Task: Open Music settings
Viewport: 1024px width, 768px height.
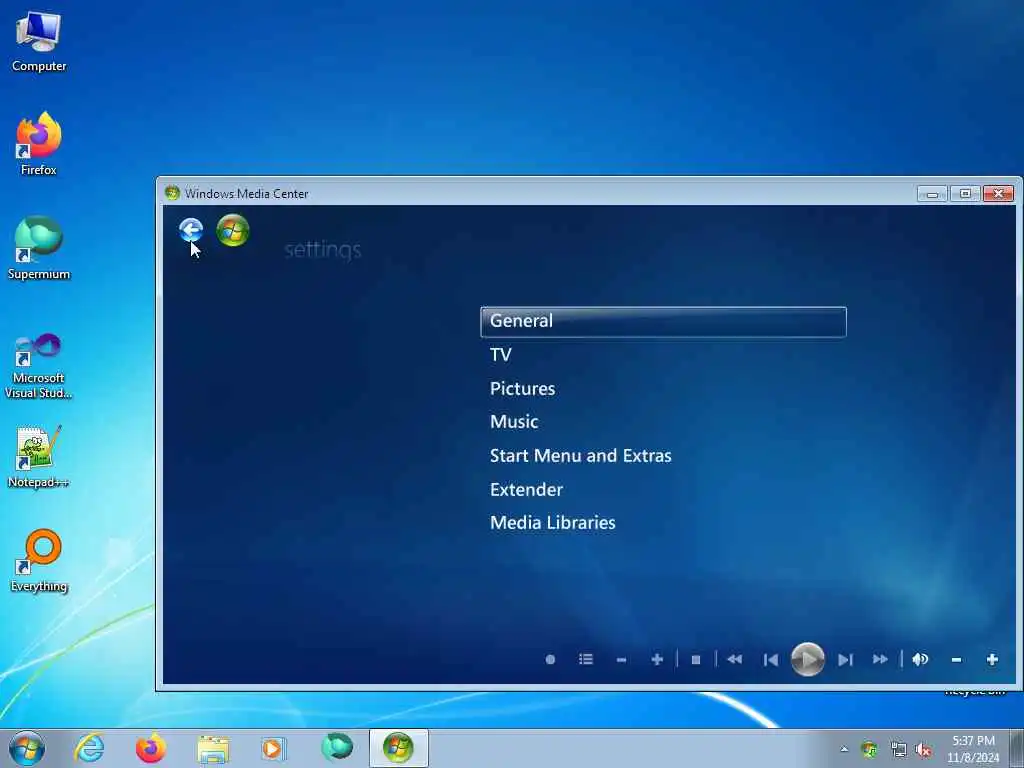Action: (514, 422)
